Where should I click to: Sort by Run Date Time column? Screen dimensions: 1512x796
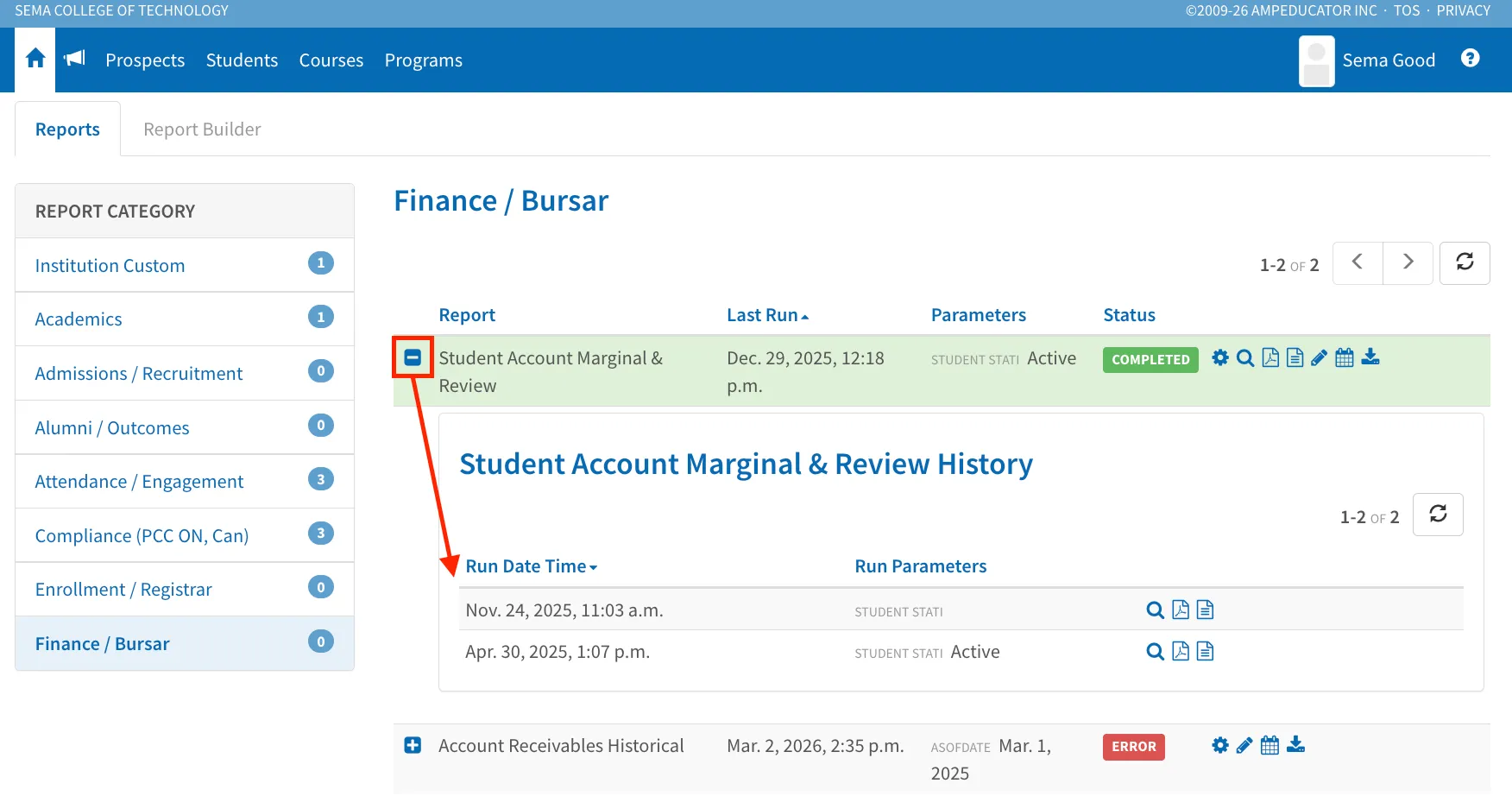point(531,566)
